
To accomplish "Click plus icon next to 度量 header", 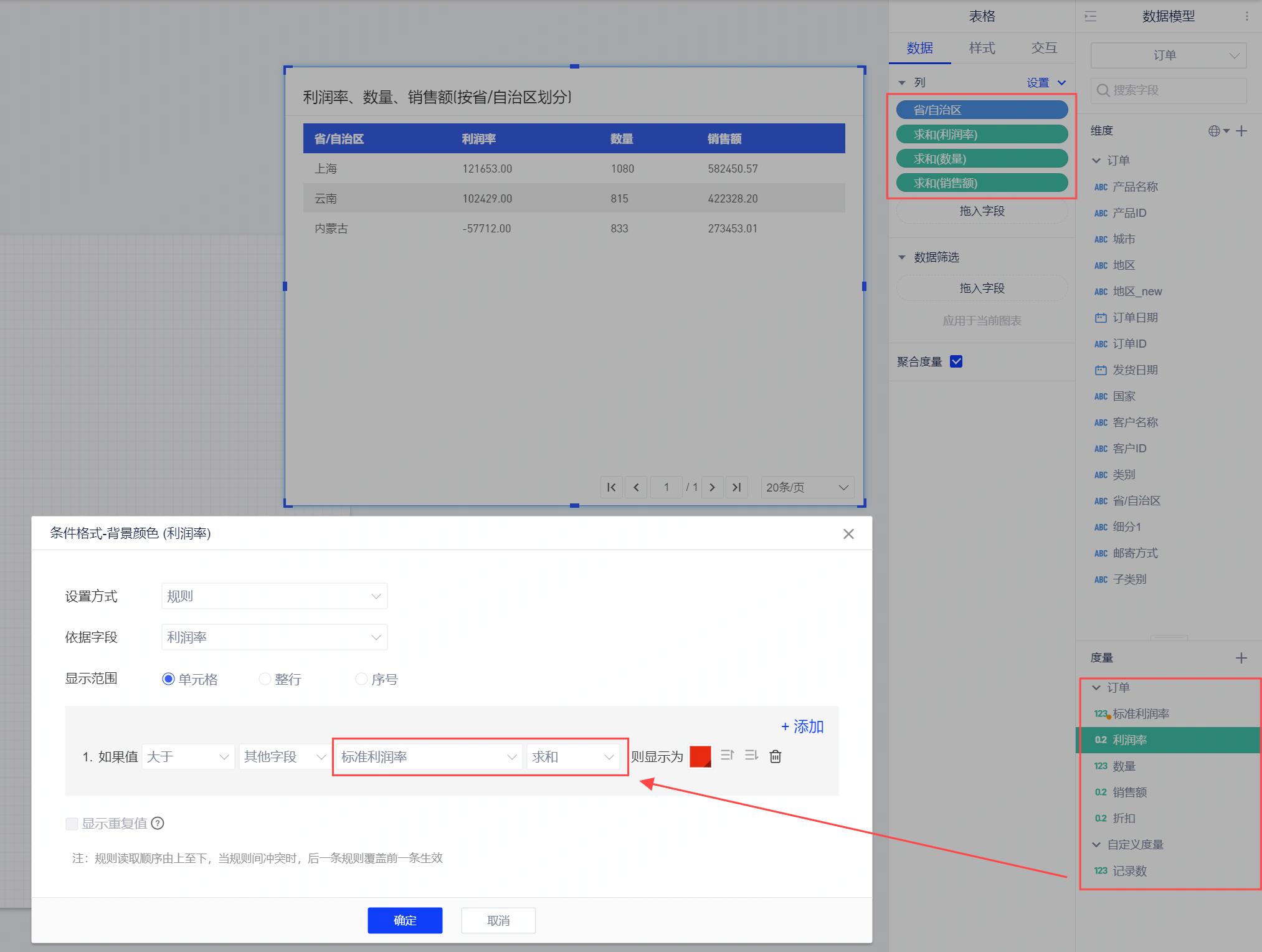I will click(x=1241, y=658).
